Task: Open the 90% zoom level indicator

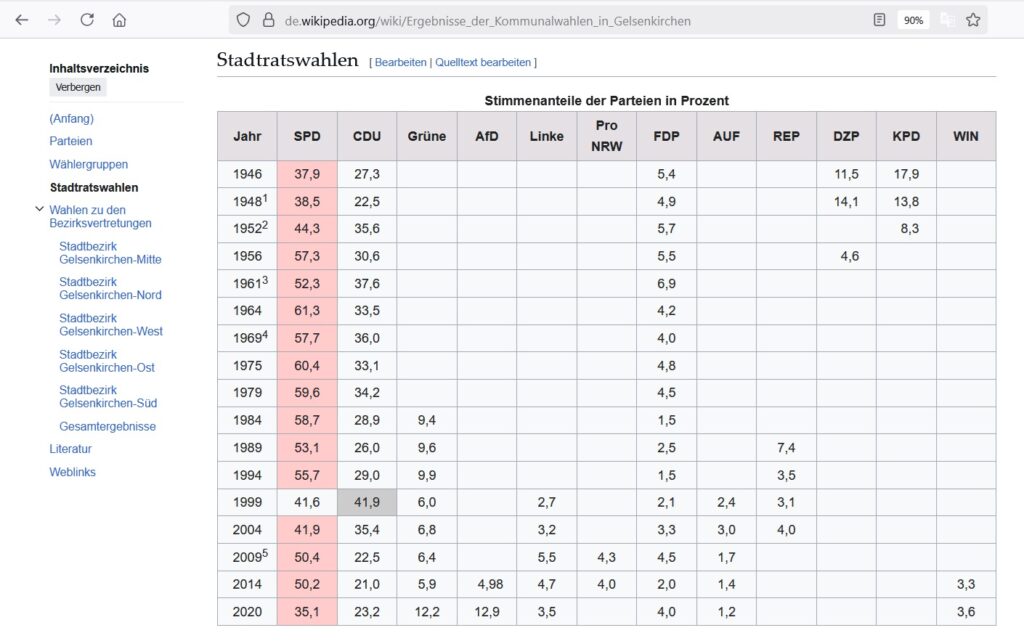Action: 912,20
